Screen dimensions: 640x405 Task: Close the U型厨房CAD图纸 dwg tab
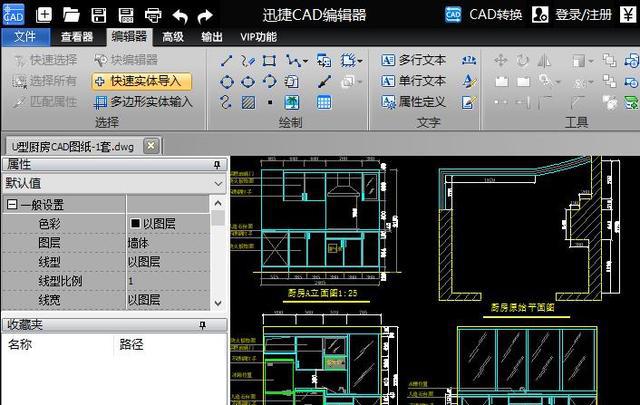151,146
